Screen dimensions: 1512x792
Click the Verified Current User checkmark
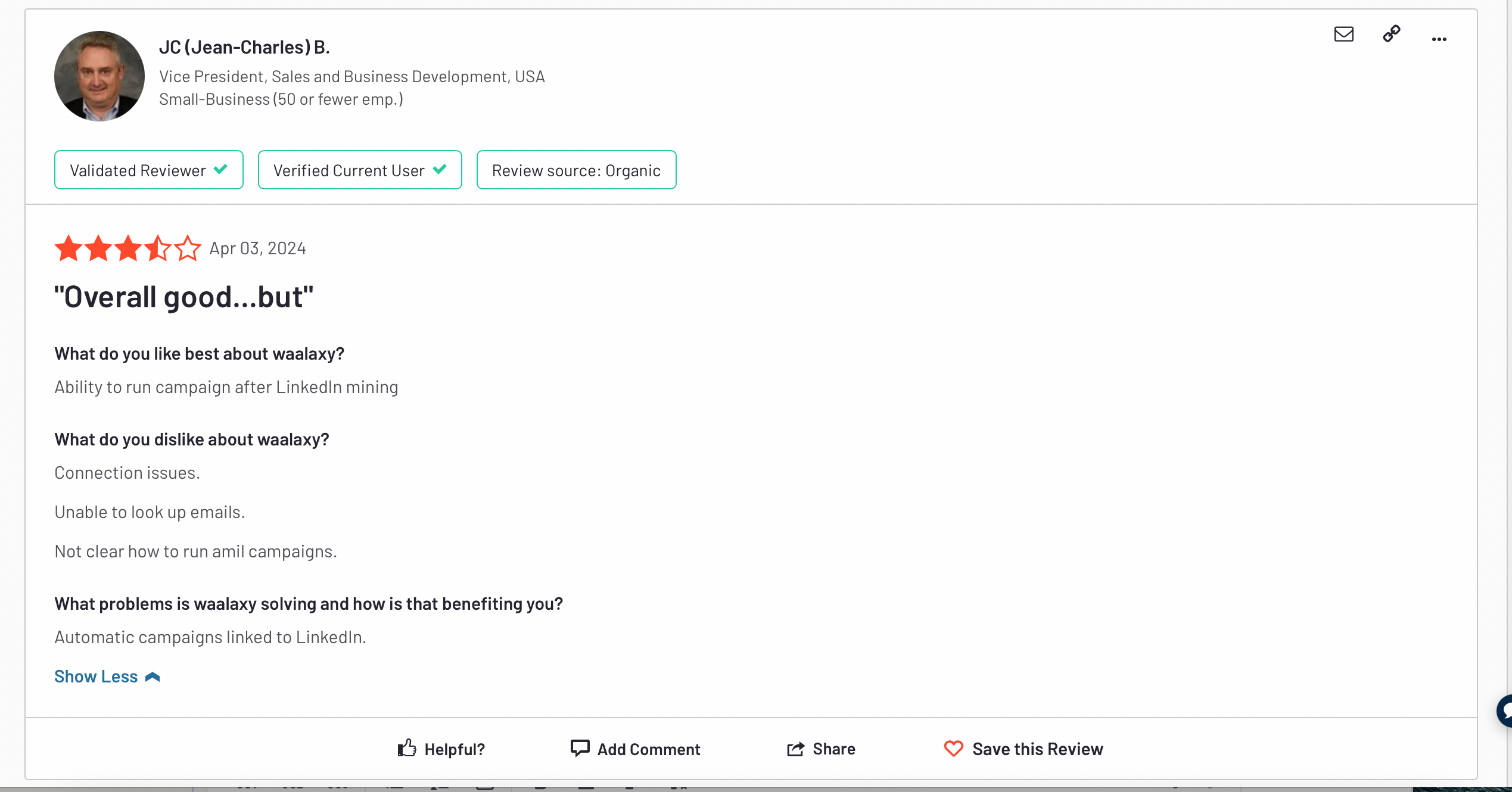440,169
